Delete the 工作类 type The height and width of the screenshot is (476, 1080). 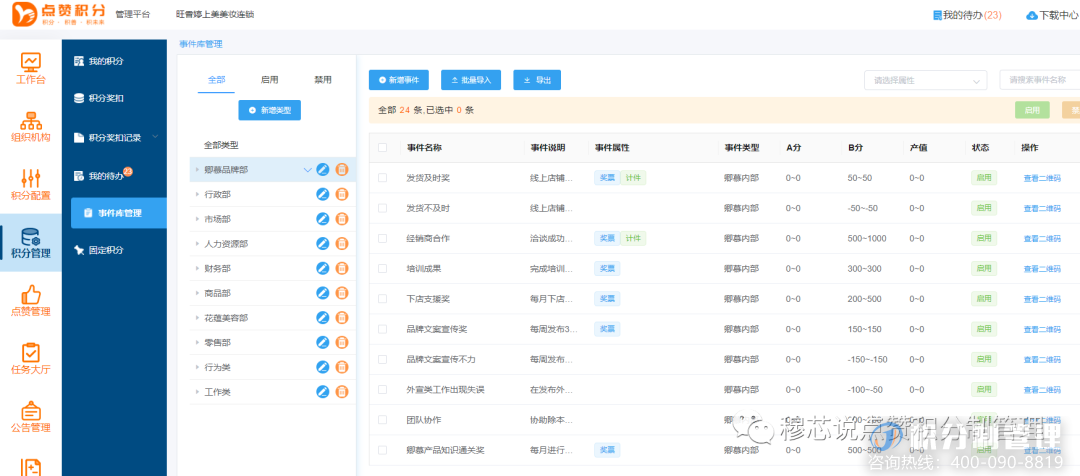(x=342, y=391)
